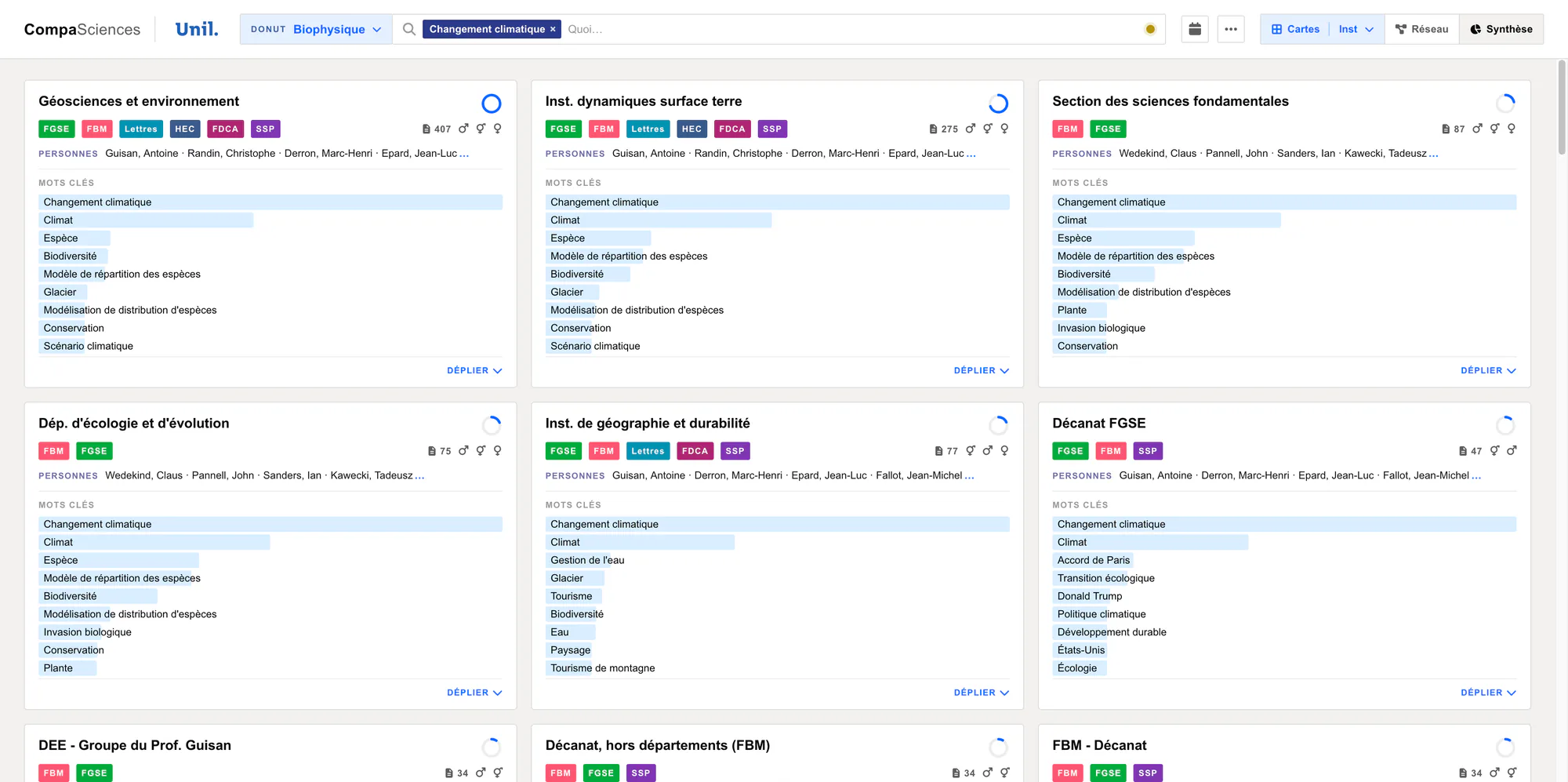Expand Dép. d'écologie et d'évolution with Déplier
The height and width of the screenshot is (782, 1568).
[474, 693]
